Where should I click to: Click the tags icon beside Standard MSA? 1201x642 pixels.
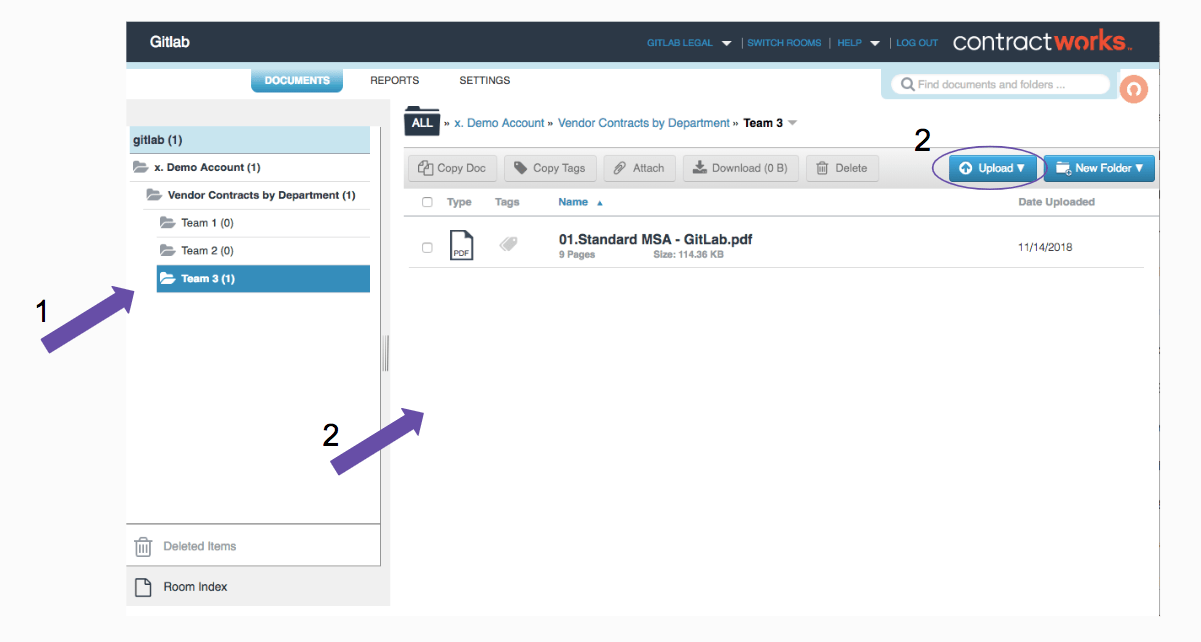click(x=509, y=244)
